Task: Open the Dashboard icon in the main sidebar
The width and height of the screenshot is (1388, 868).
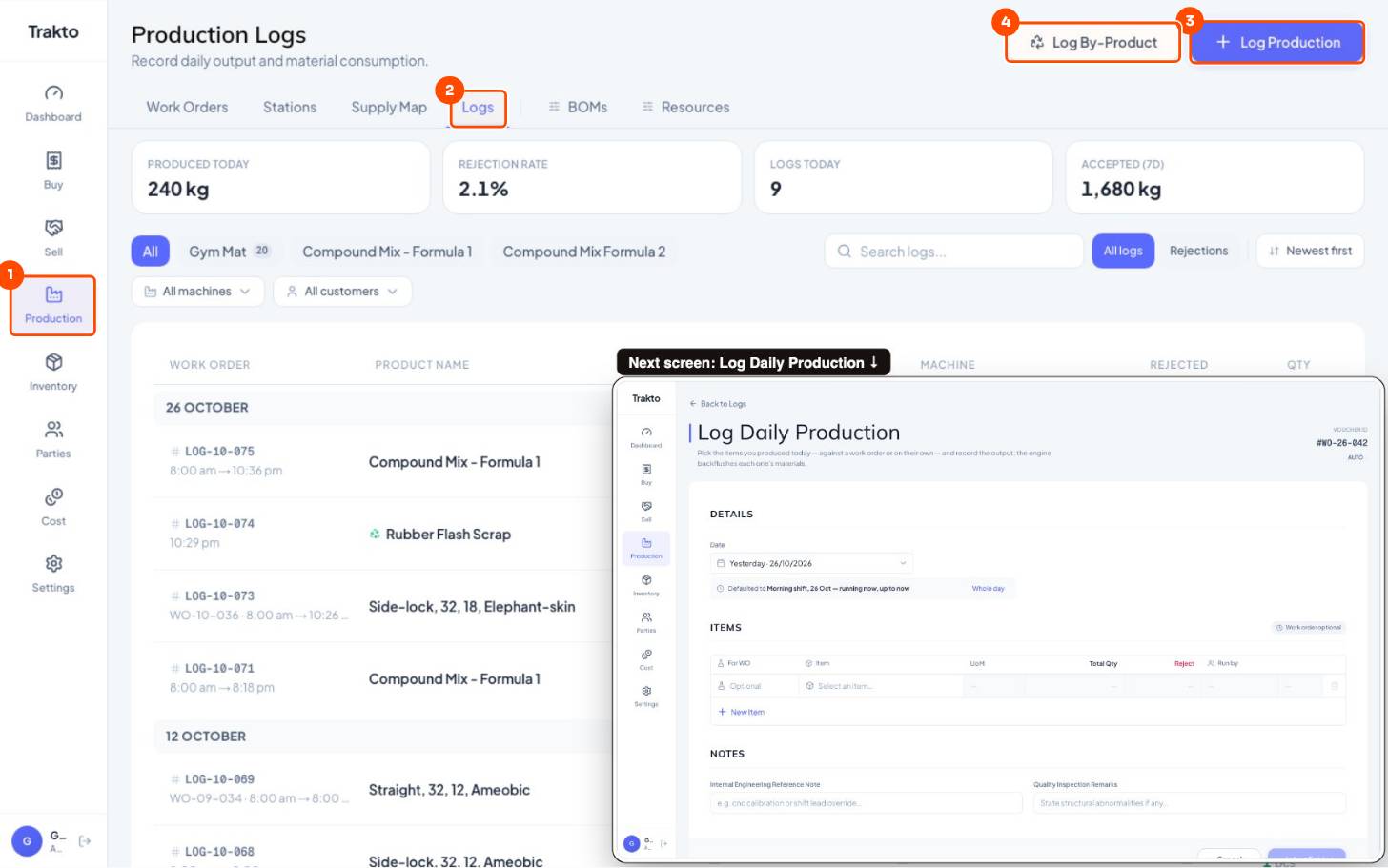Action: click(53, 93)
